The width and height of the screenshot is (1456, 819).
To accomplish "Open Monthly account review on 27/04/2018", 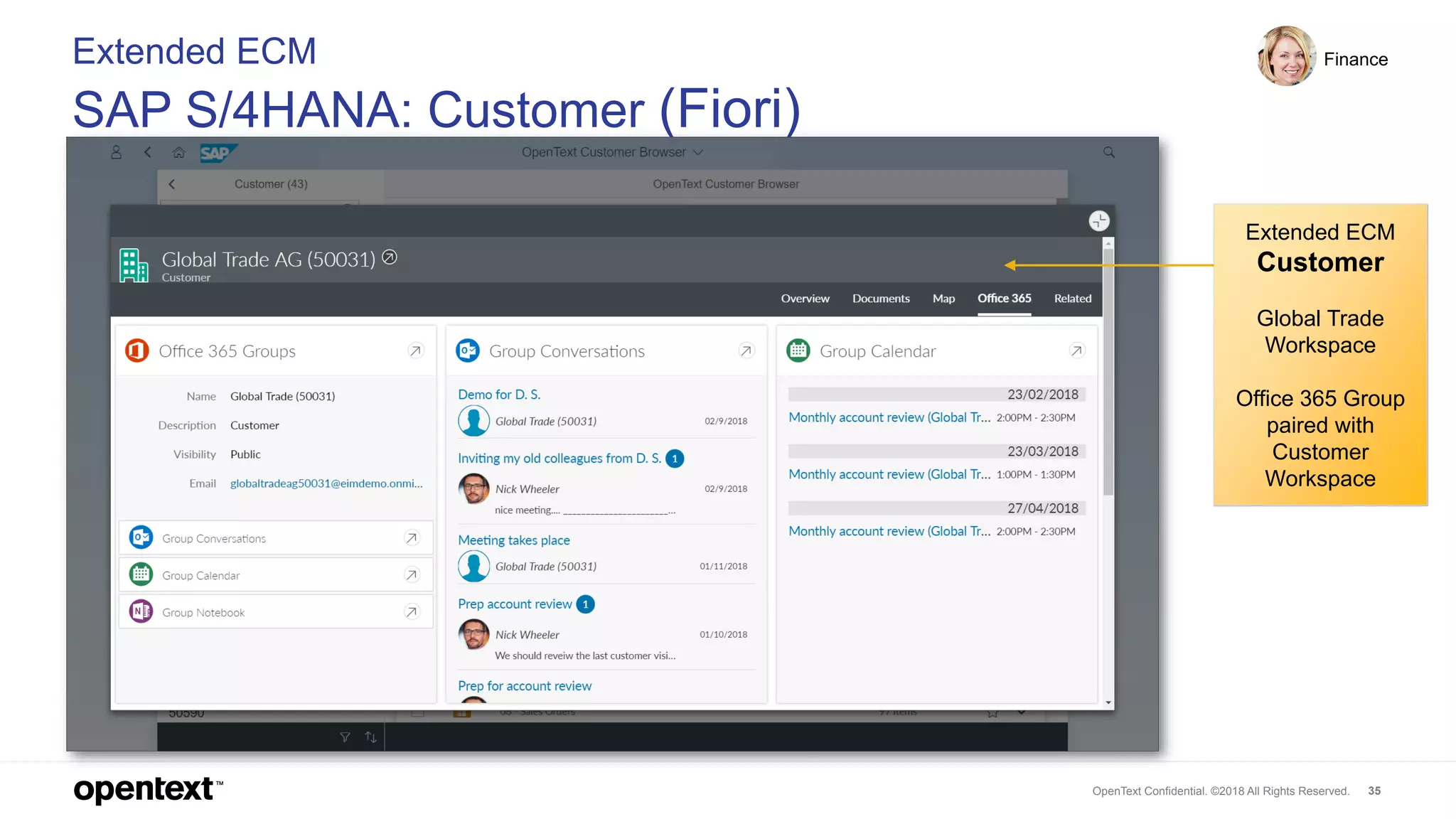I will click(889, 531).
